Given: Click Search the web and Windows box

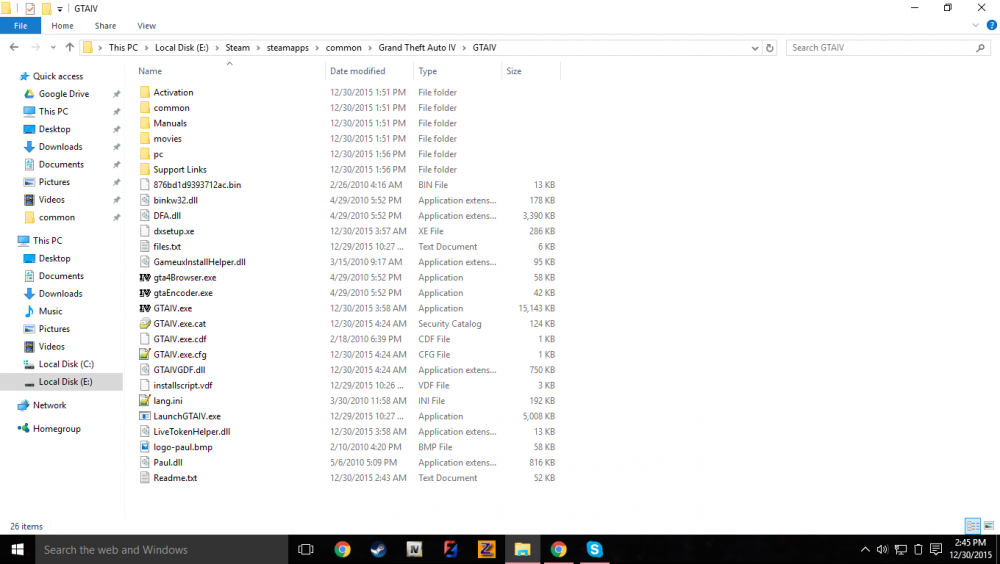Looking at the screenshot, I should (x=161, y=549).
